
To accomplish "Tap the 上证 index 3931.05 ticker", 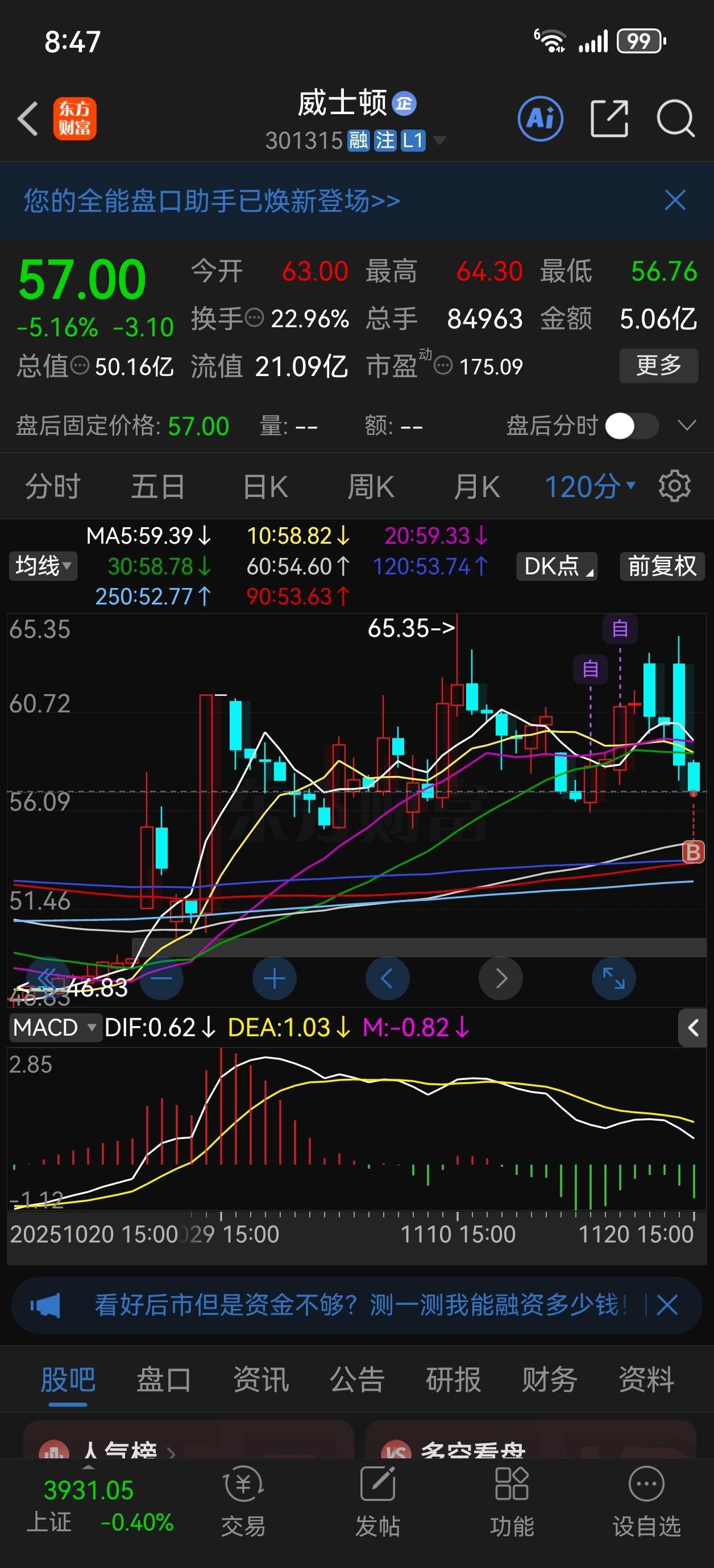I will [x=100, y=1507].
